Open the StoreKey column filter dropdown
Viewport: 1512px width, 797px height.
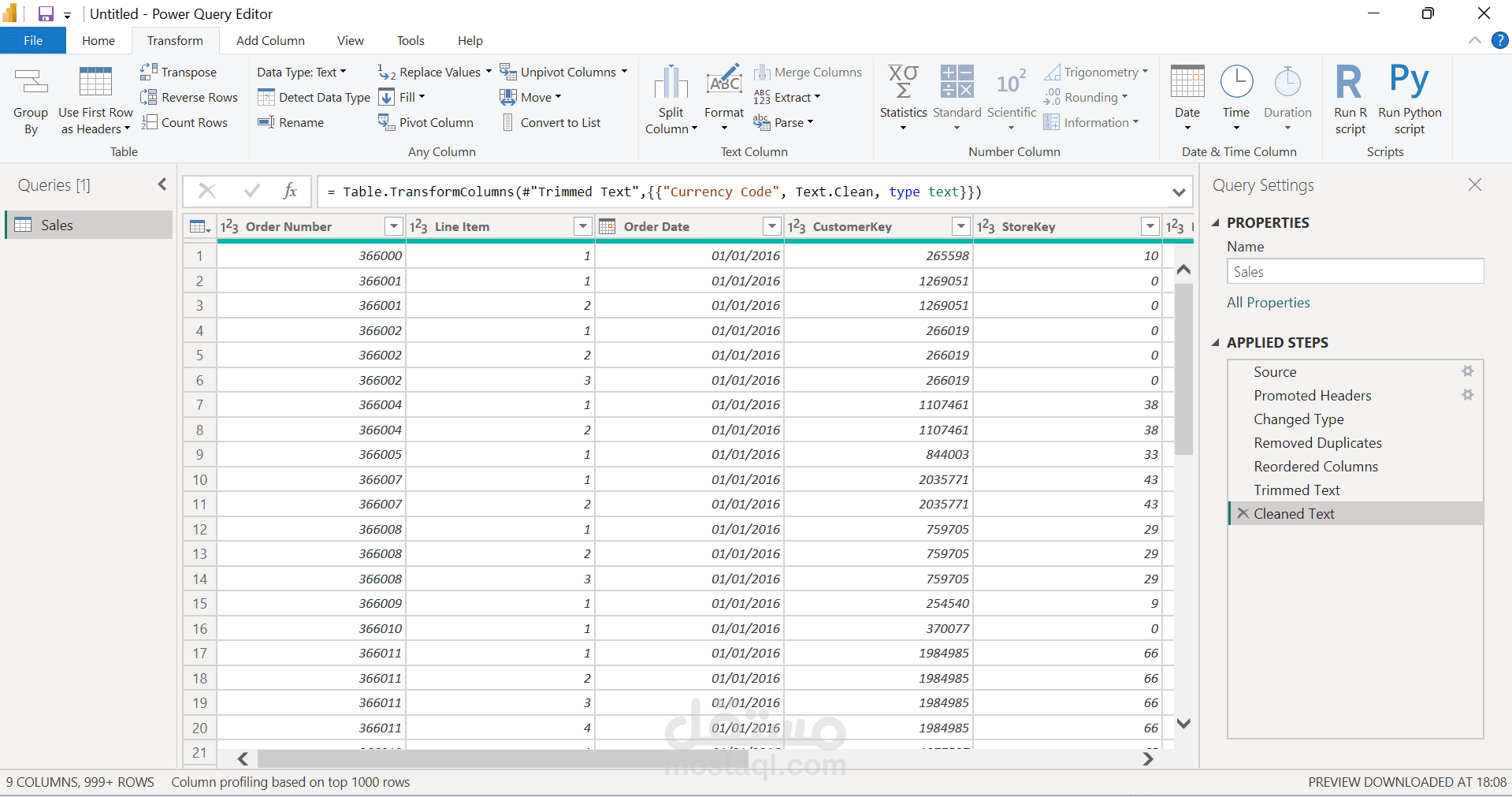[x=1150, y=226]
